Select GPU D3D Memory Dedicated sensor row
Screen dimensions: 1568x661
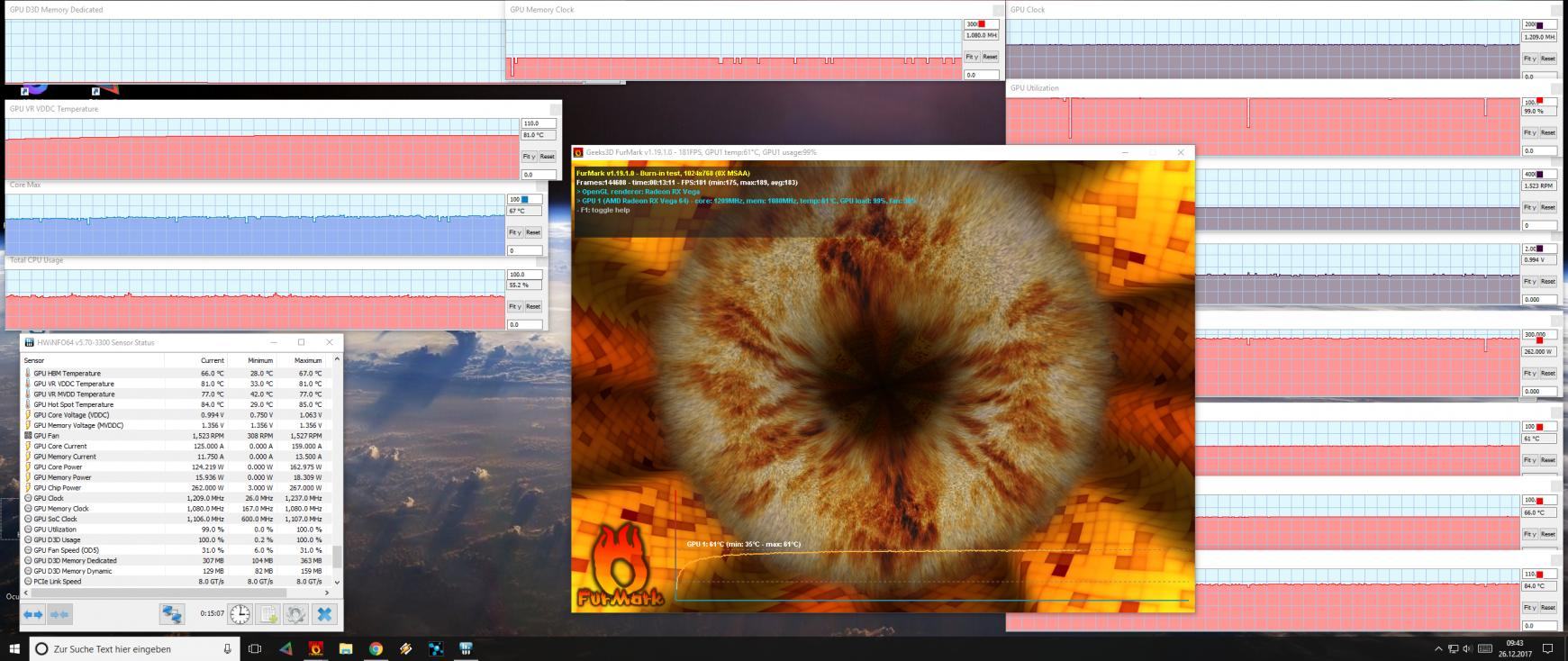[177, 560]
